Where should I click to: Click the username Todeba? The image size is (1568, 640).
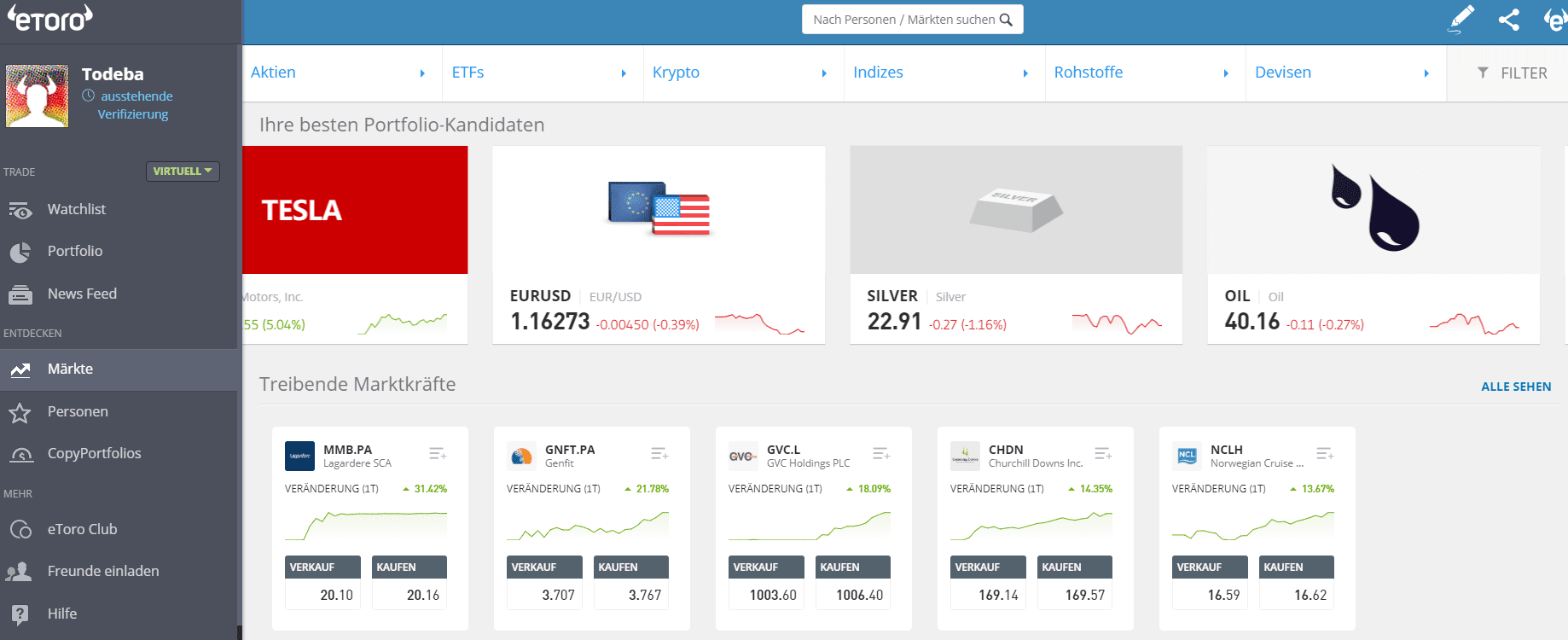113,74
